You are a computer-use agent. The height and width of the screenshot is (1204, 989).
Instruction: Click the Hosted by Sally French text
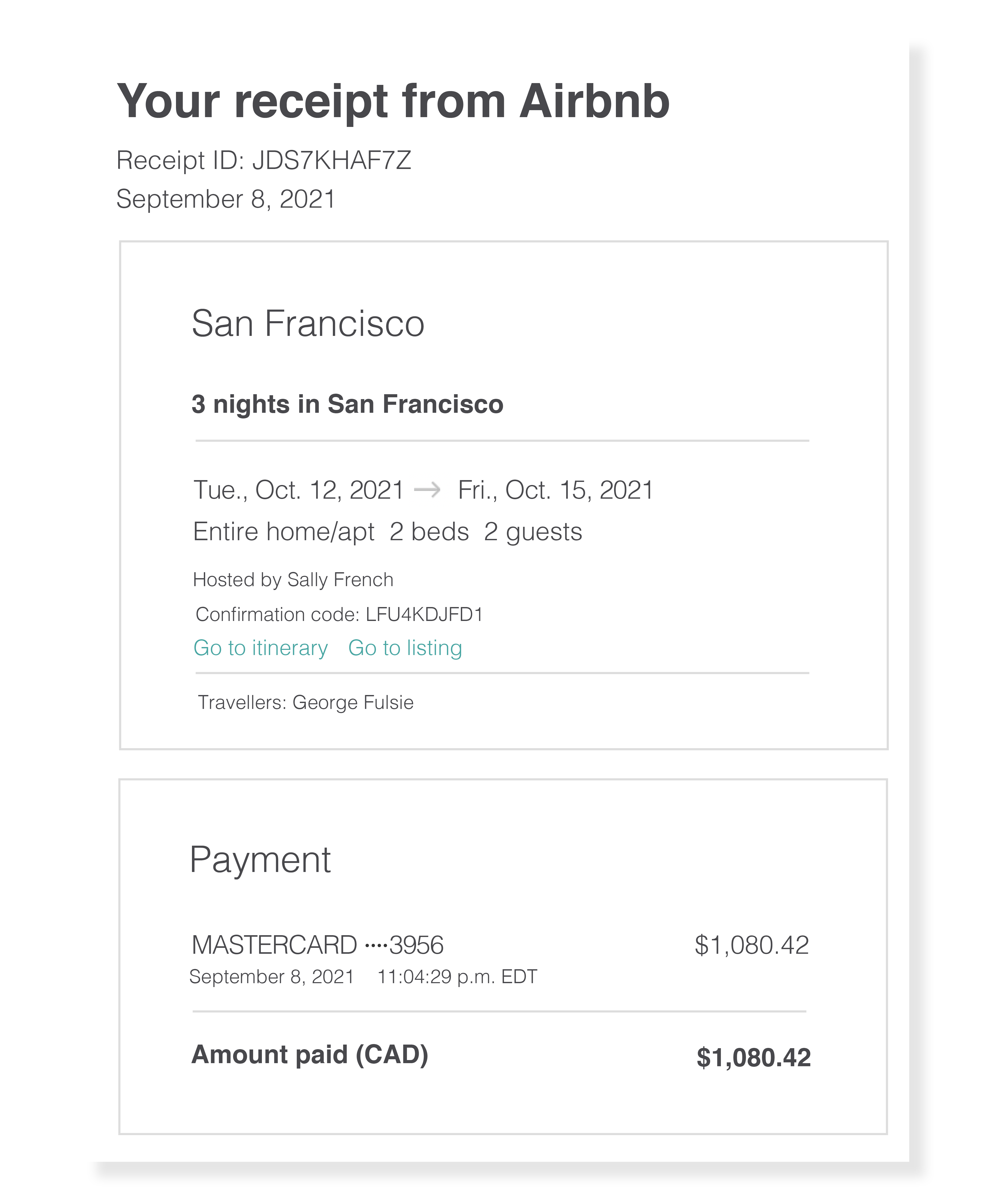(293, 580)
